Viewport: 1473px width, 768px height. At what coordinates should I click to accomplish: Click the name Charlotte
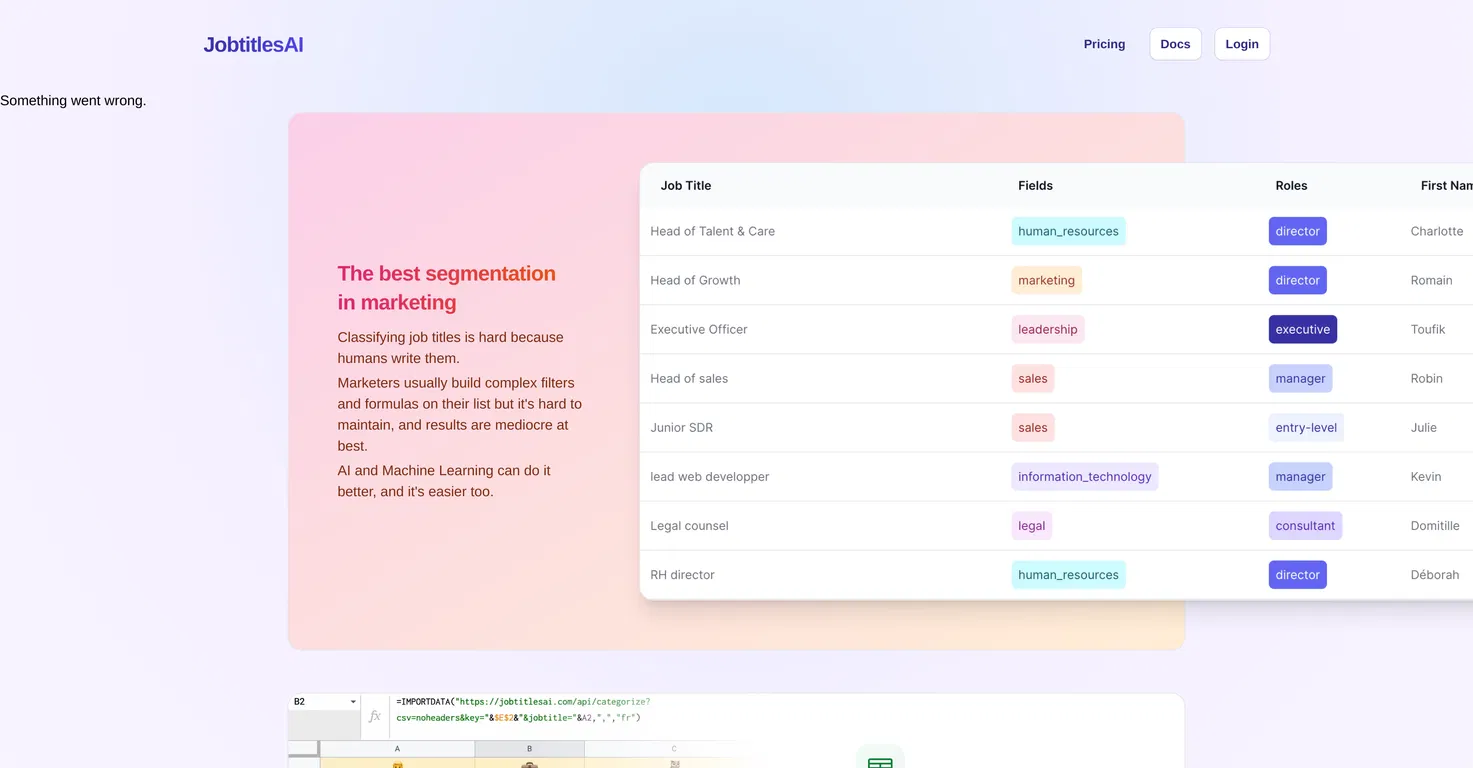tap(1436, 231)
